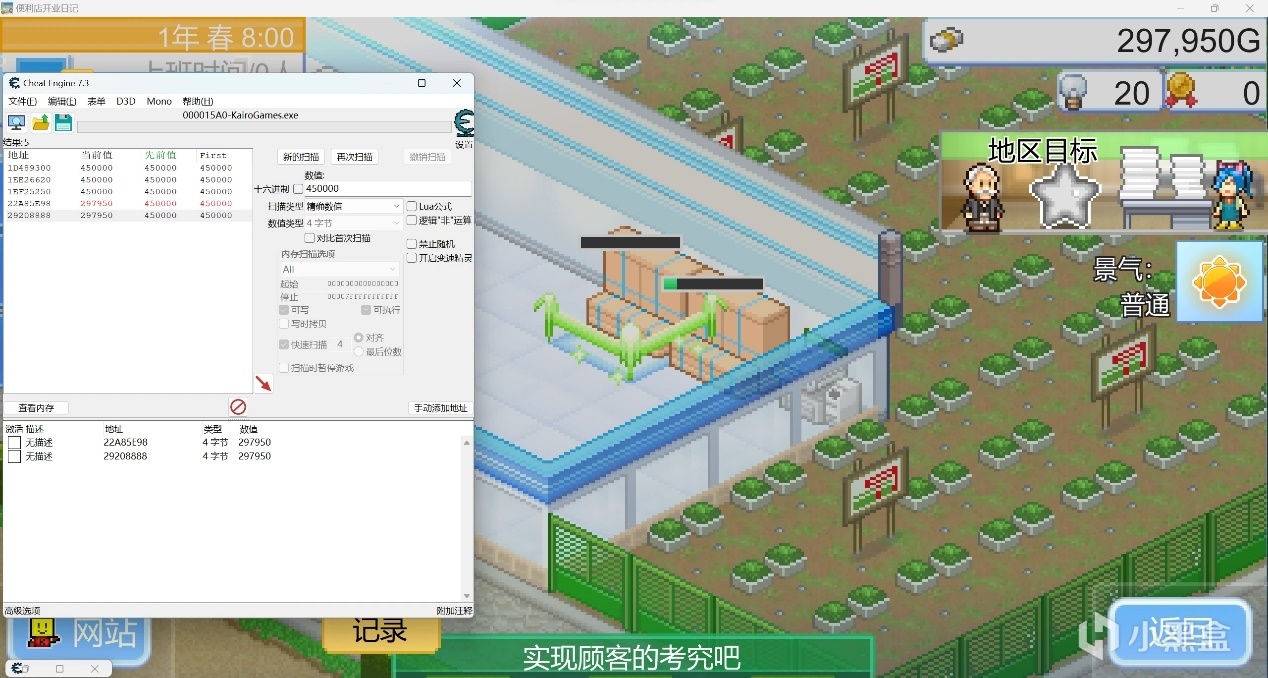Enable the Lua公式 checkbox
This screenshot has width=1268, height=678.
pos(412,206)
